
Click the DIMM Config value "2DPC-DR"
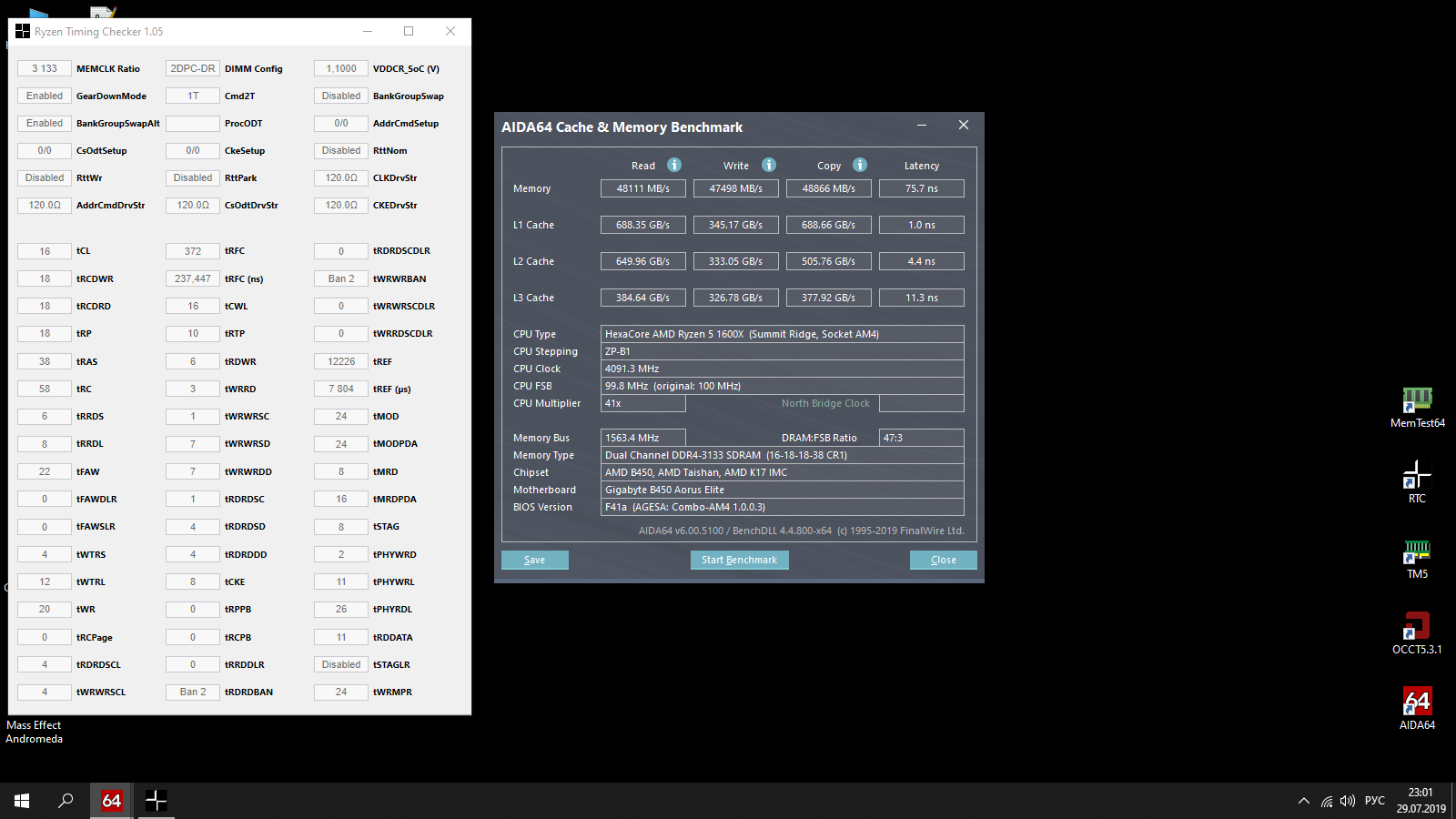[193, 68]
